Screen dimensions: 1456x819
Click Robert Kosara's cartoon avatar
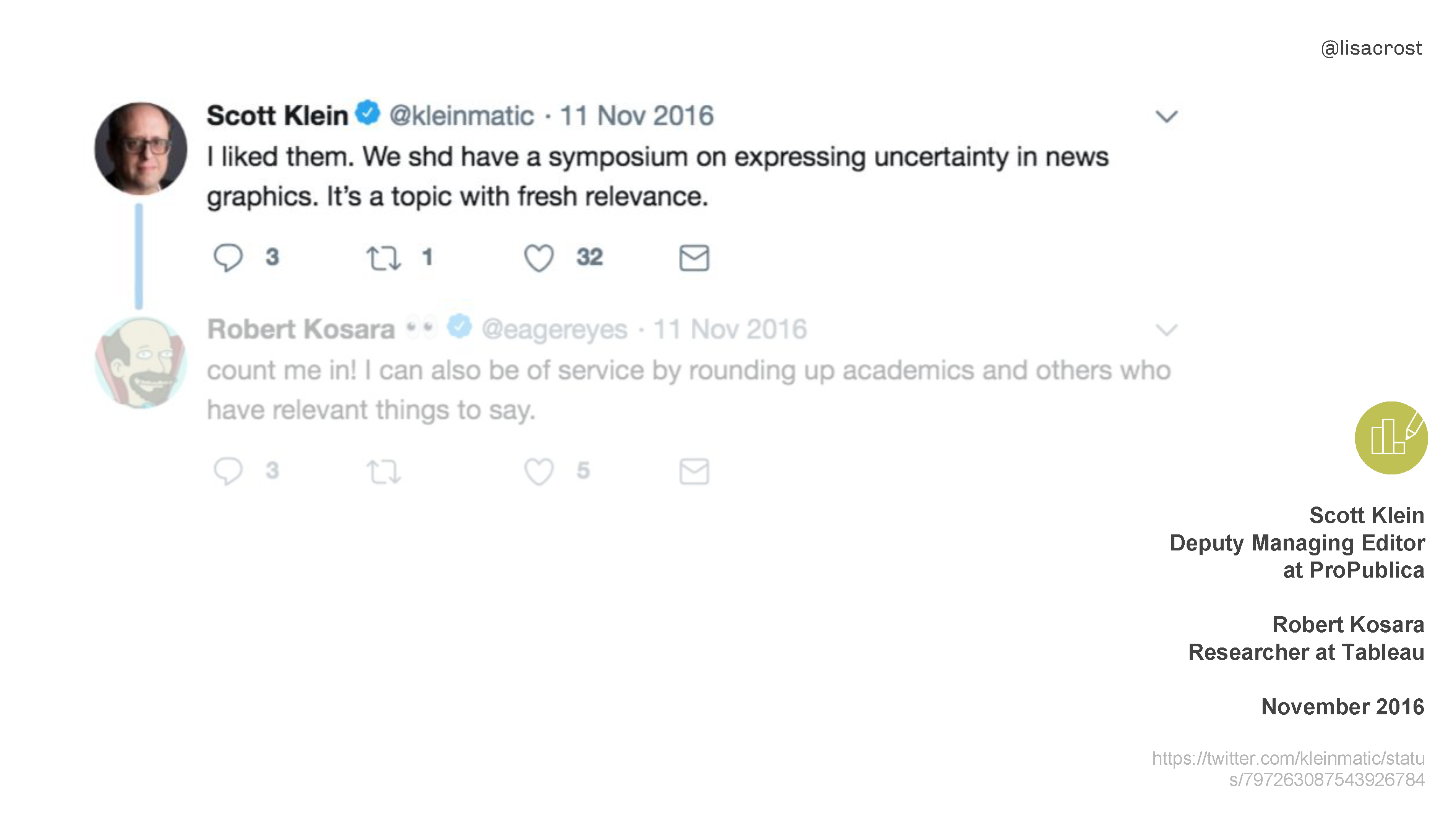[x=141, y=363]
